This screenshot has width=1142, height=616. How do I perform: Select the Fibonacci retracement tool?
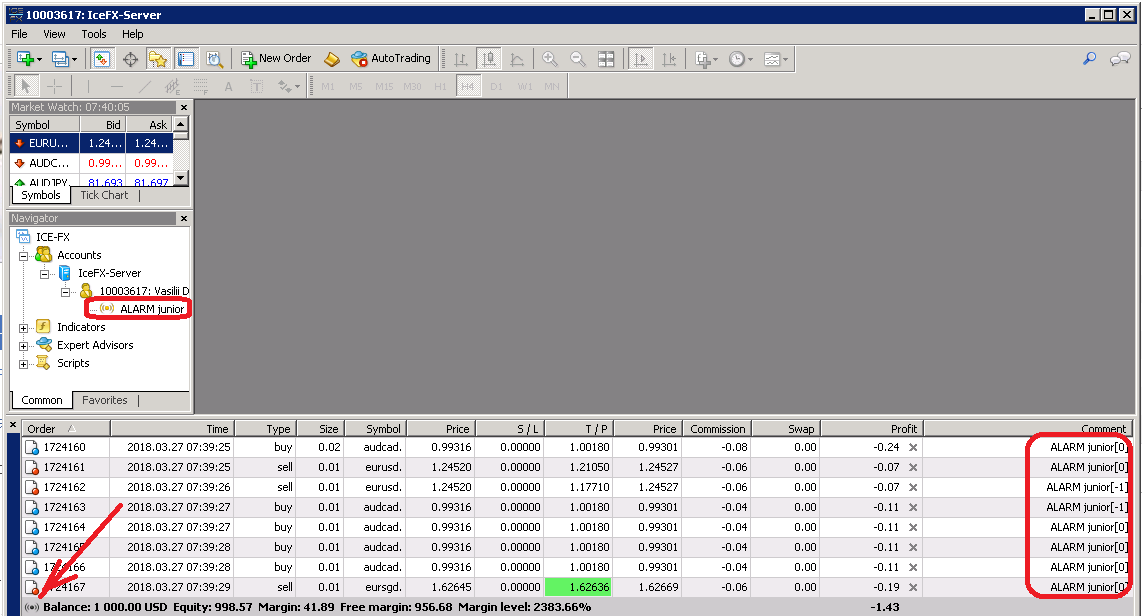(200, 86)
